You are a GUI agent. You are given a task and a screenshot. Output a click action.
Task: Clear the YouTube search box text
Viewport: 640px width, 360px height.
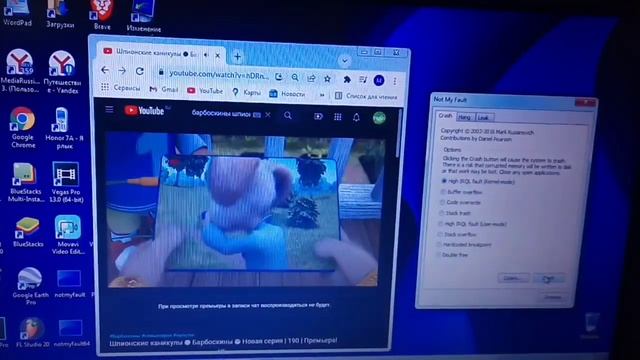(268, 115)
